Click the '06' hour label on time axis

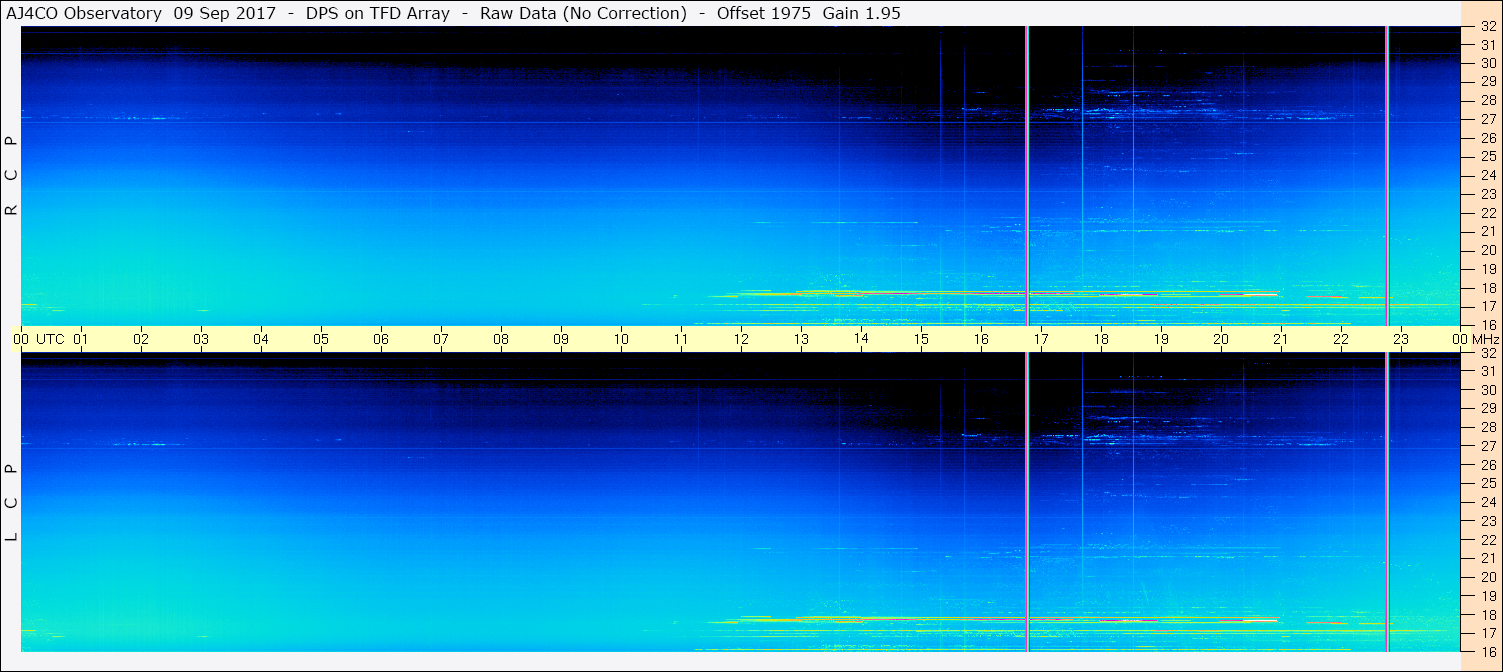pos(381,339)
